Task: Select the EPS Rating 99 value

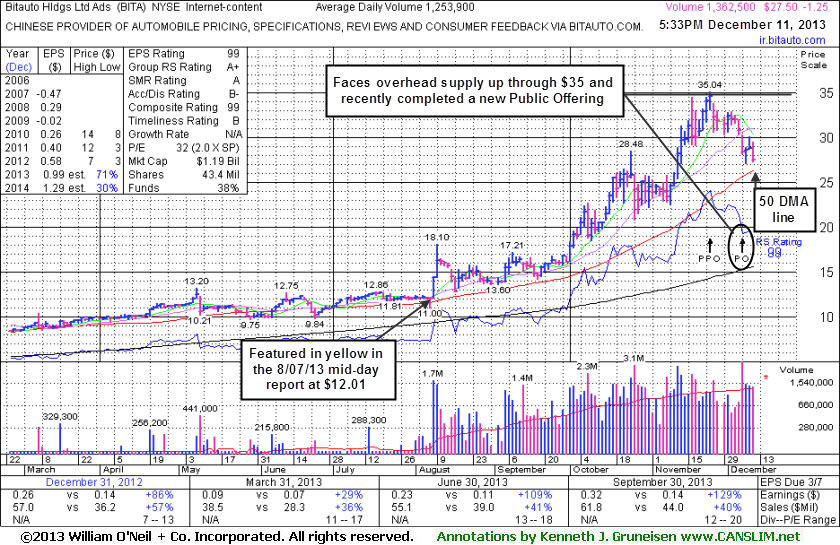Action: 233,54
